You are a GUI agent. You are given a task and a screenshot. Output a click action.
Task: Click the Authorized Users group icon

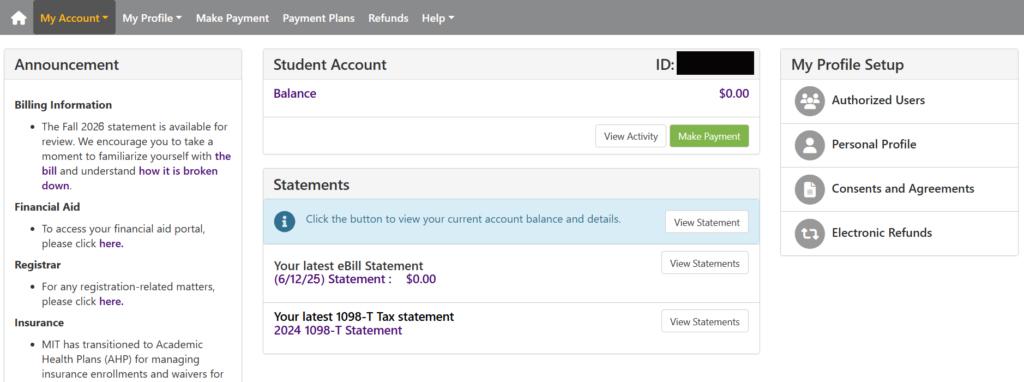coord(810,101)
